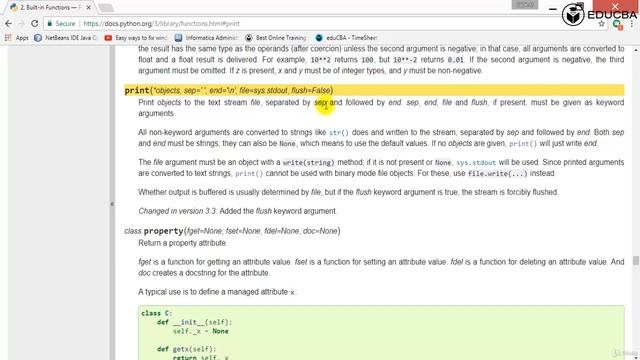Click the print() link before 'cannot be used'
The width and height of the screenshot is (640, 360).
(x=249, y=173)
